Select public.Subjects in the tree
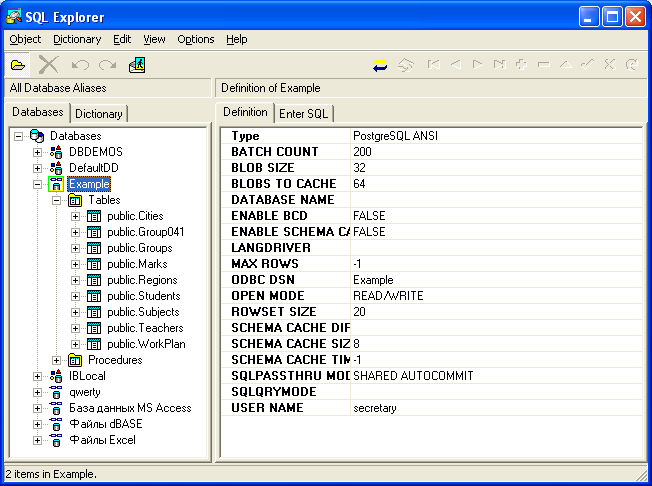 (143, 312)
